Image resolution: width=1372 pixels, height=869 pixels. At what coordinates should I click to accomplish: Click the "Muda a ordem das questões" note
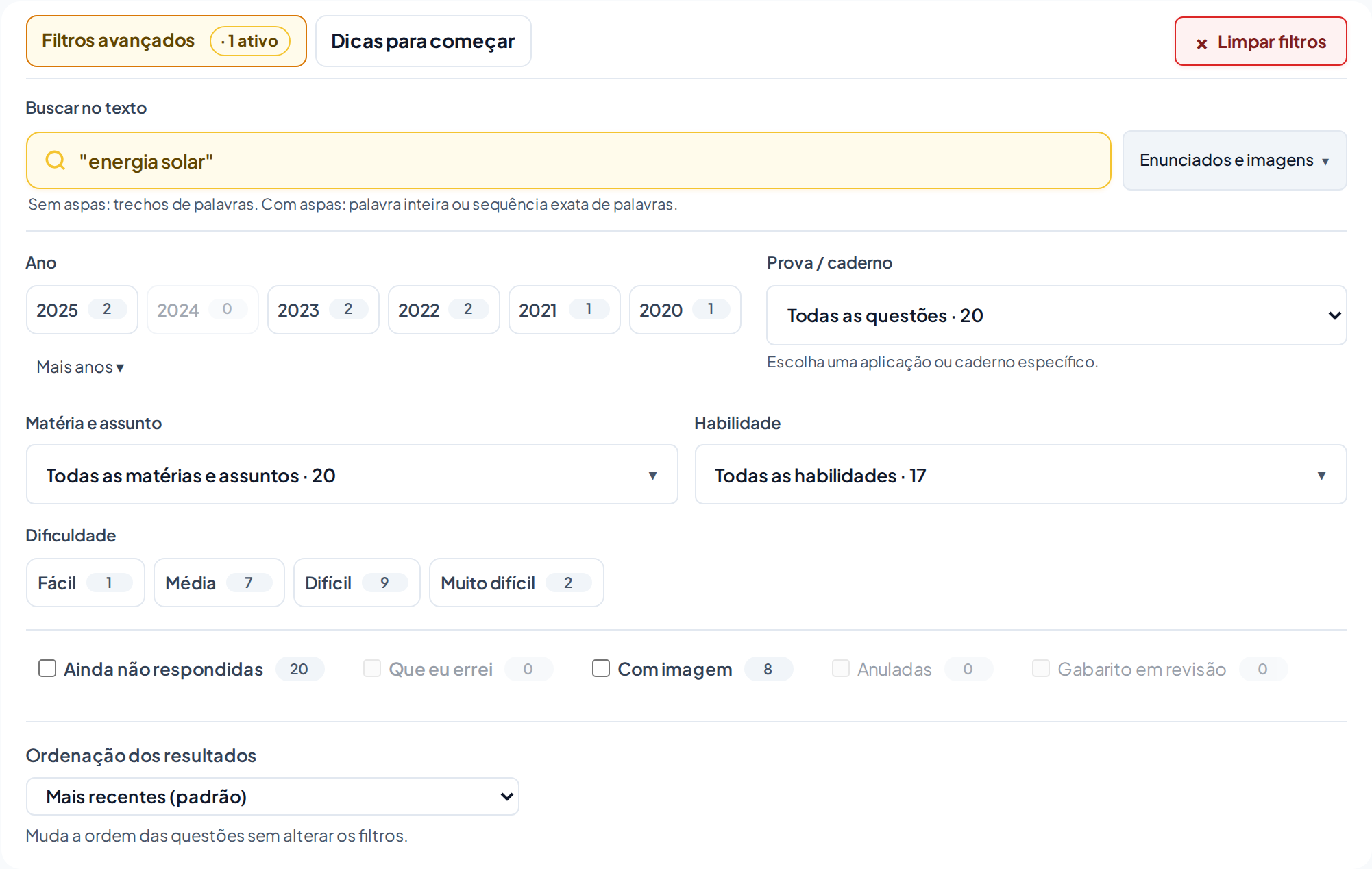(135, 835)
